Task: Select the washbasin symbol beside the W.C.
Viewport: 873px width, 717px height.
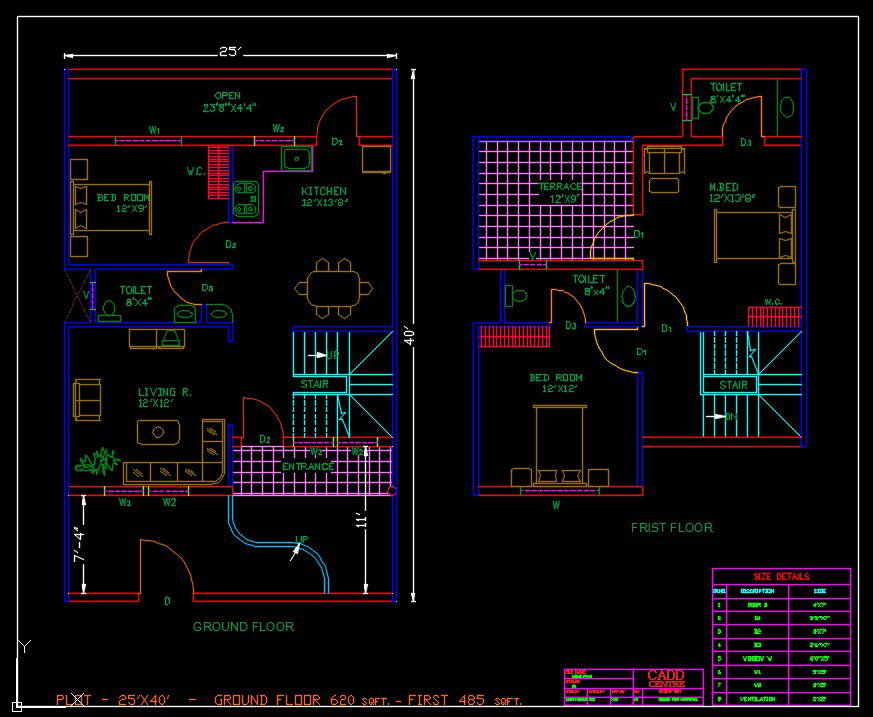Action: coord(219,313)
